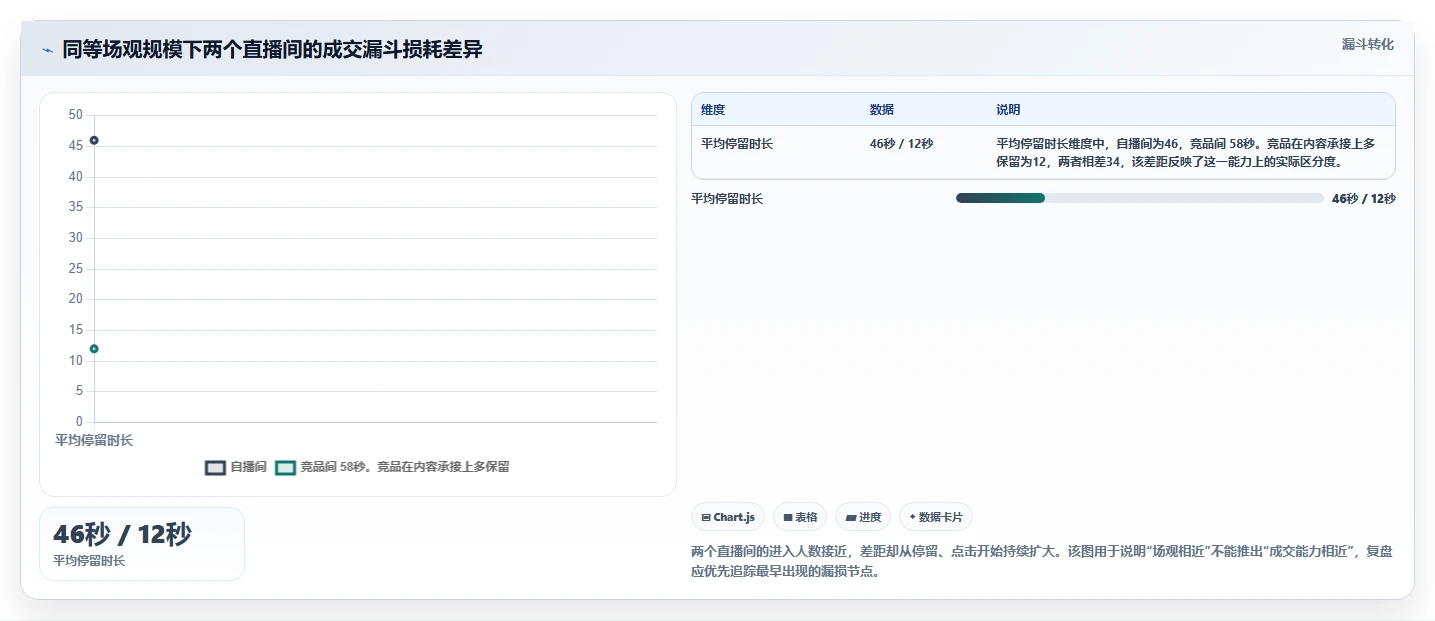Click the 自播间 legend color box
1435x621 pixels.
(215, 467)
